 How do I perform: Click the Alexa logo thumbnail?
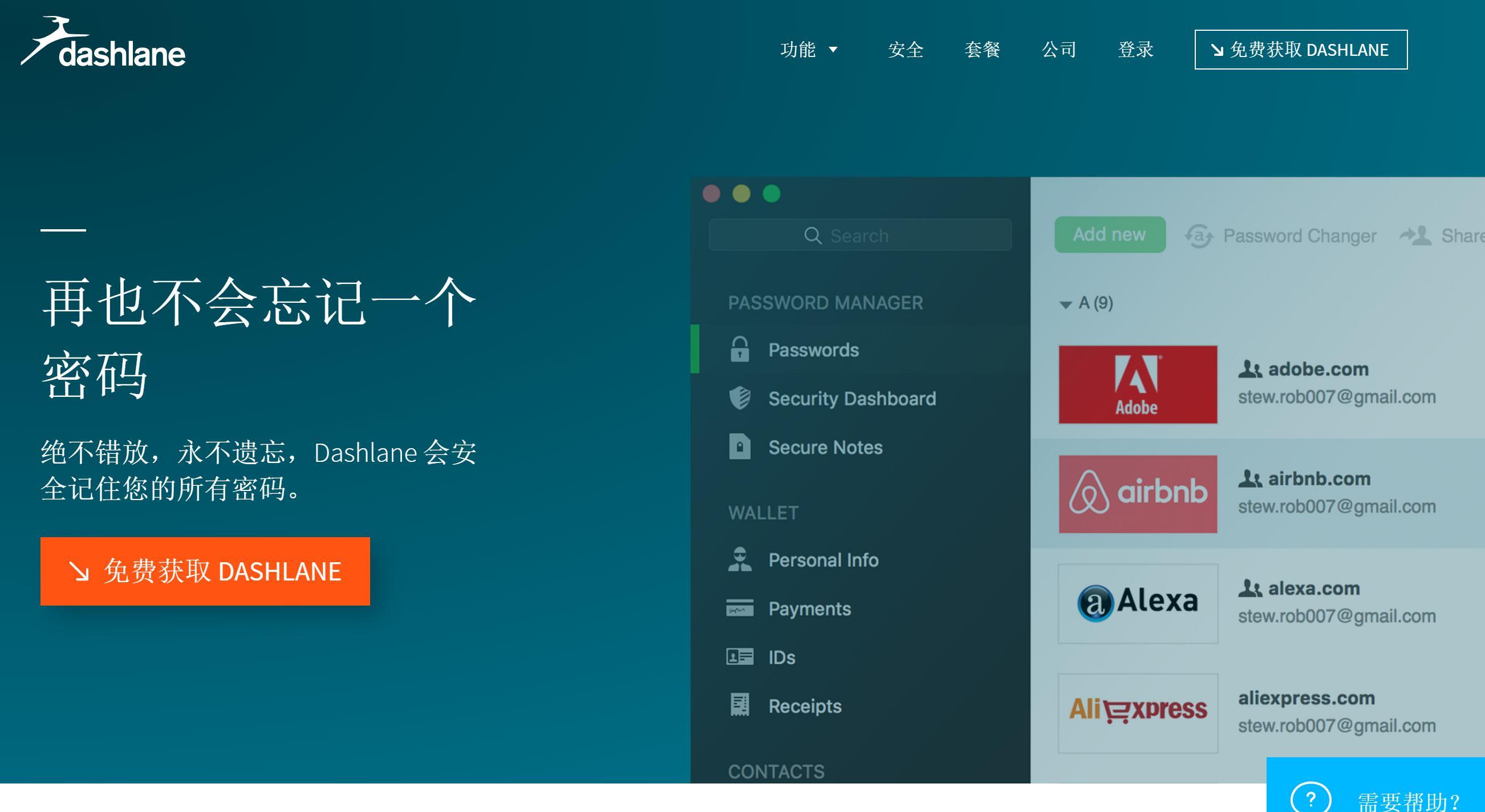1138,603
